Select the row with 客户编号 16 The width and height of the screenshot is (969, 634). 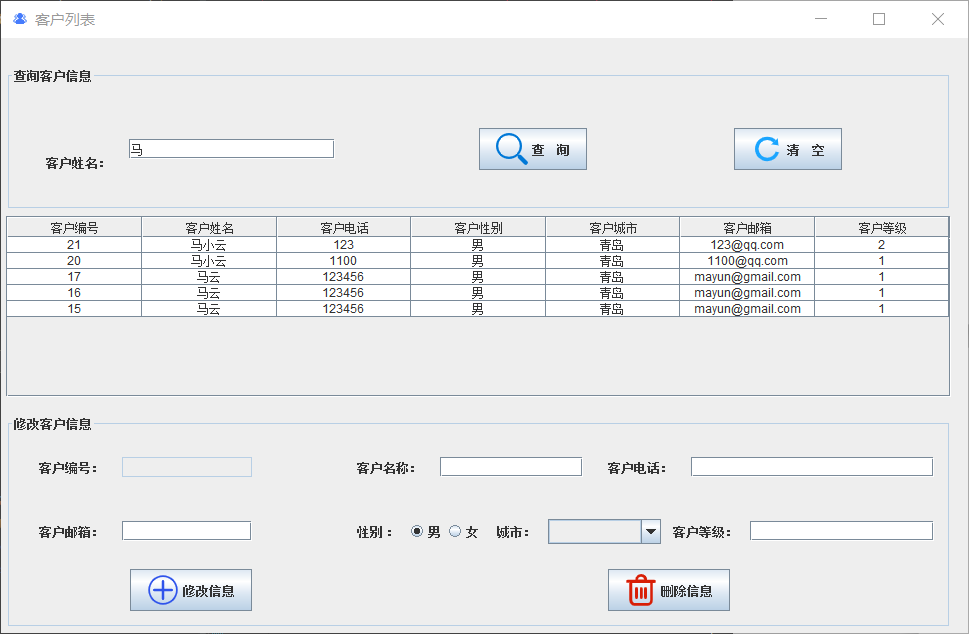(x=478, y=293)
